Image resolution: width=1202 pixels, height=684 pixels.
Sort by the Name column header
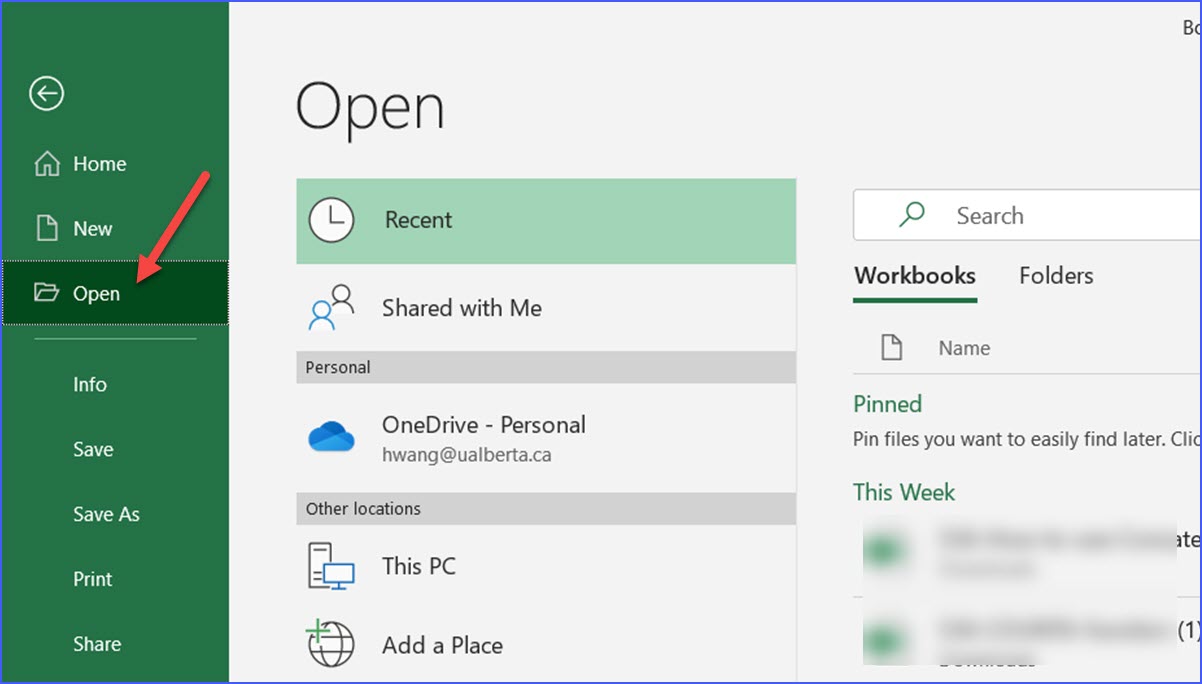click(x=964, y=348)
